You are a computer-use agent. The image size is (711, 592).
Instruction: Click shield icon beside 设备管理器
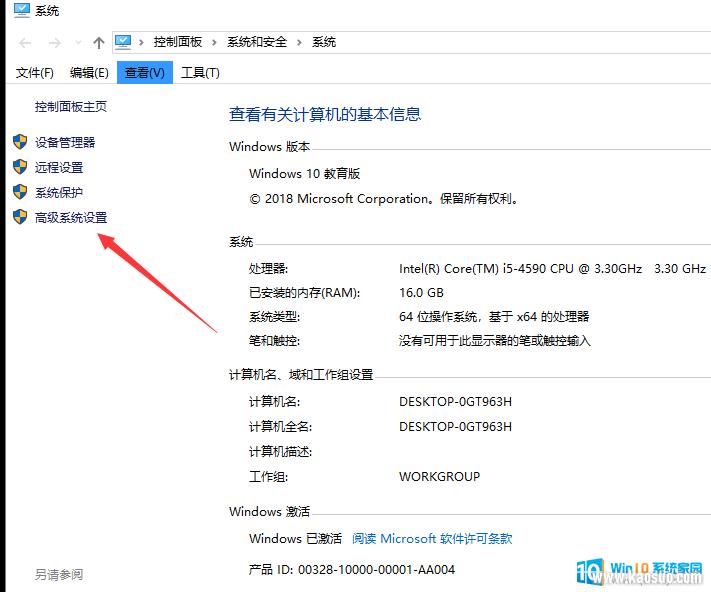tap(20, 142)
